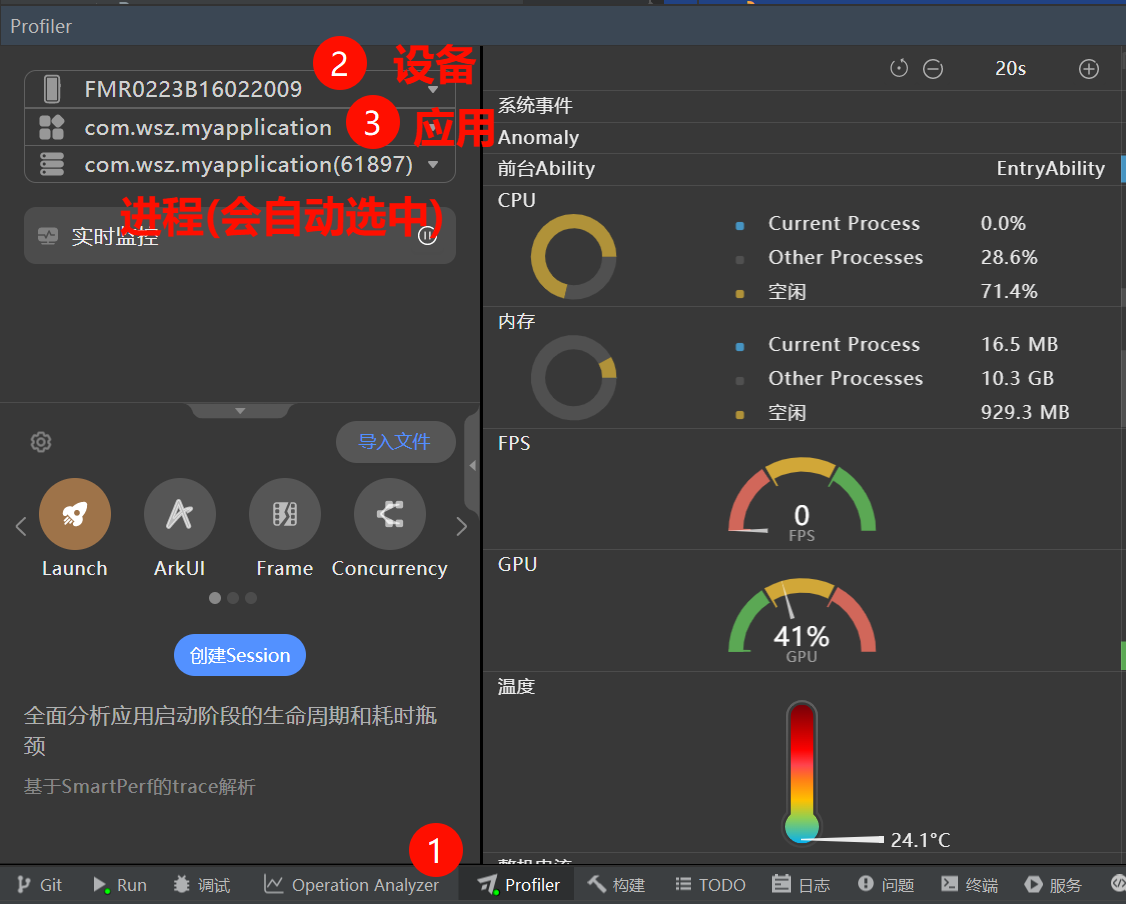
Task: Collapse the upper panel with the down arrow handle
Action: click(x=240, y=410)
